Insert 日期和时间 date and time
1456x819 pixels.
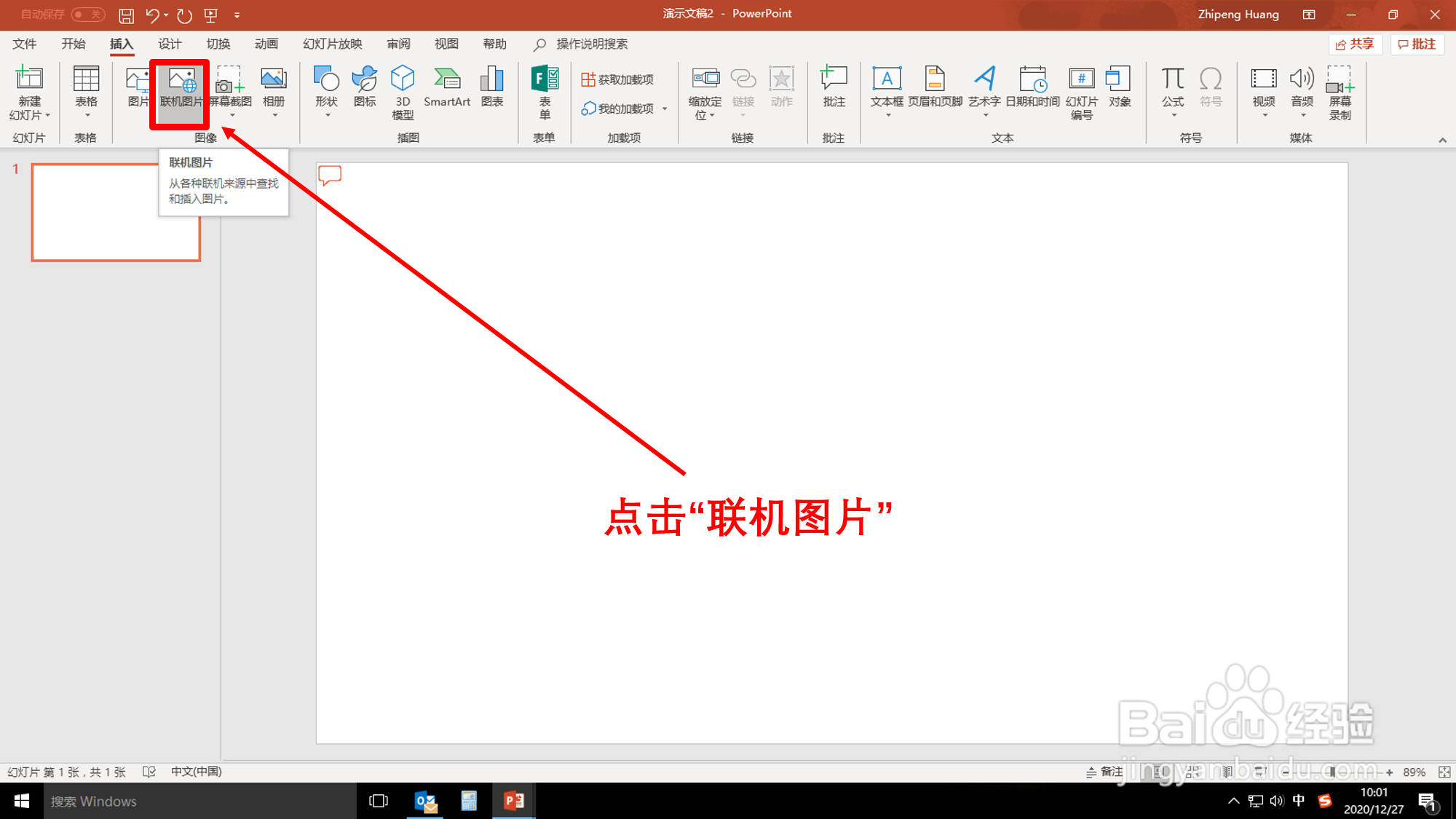click(x=1032, y=87)
